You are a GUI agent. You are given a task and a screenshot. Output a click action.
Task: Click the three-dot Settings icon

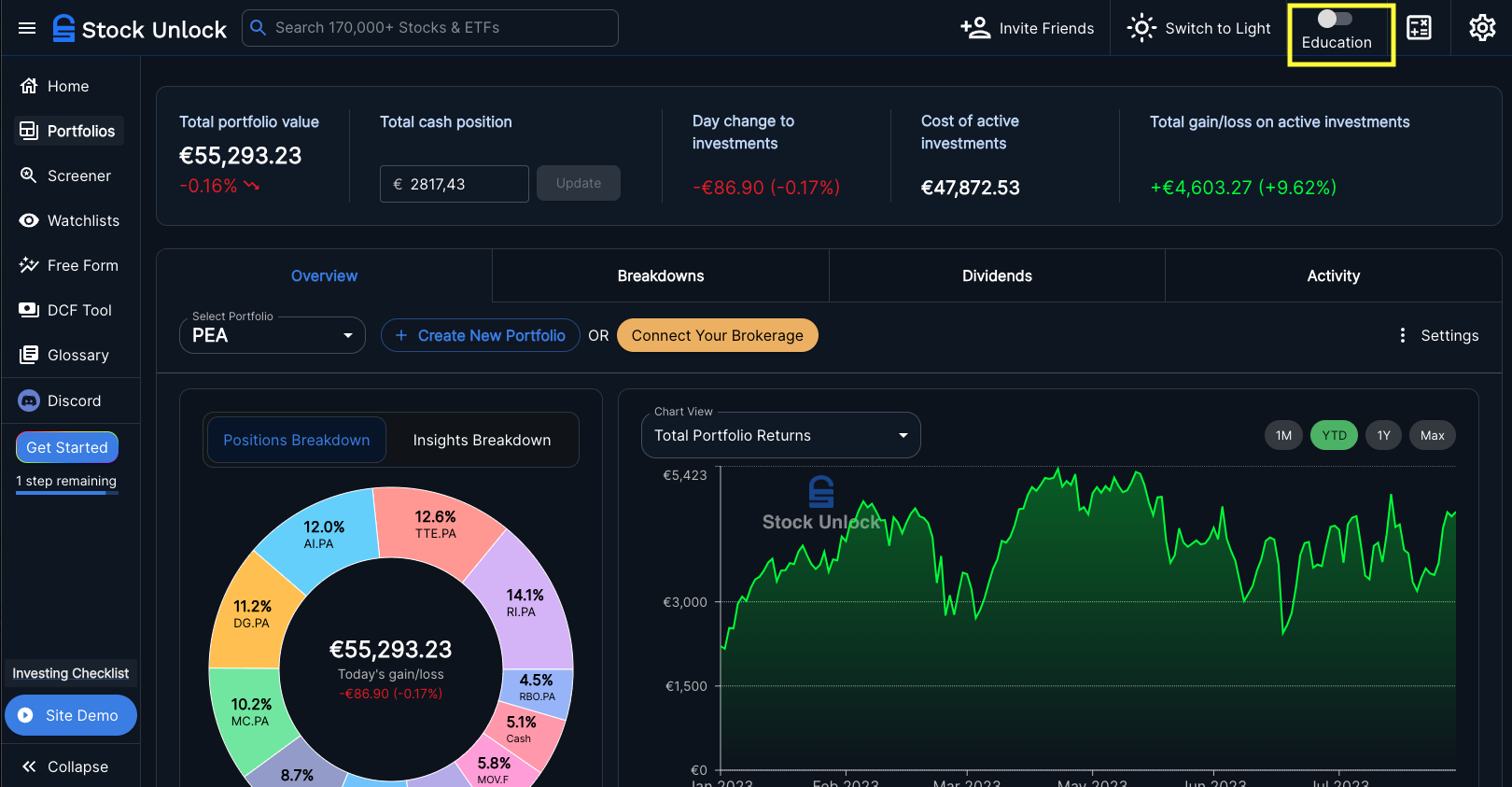[x=1403, y=335]
